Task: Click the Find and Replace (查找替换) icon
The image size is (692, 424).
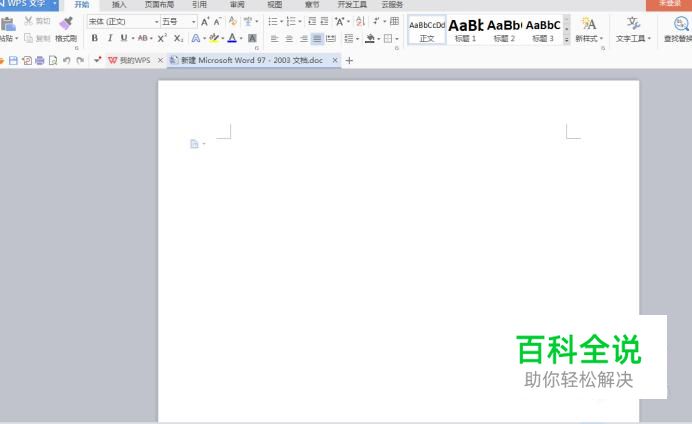Action: point(681,24)
